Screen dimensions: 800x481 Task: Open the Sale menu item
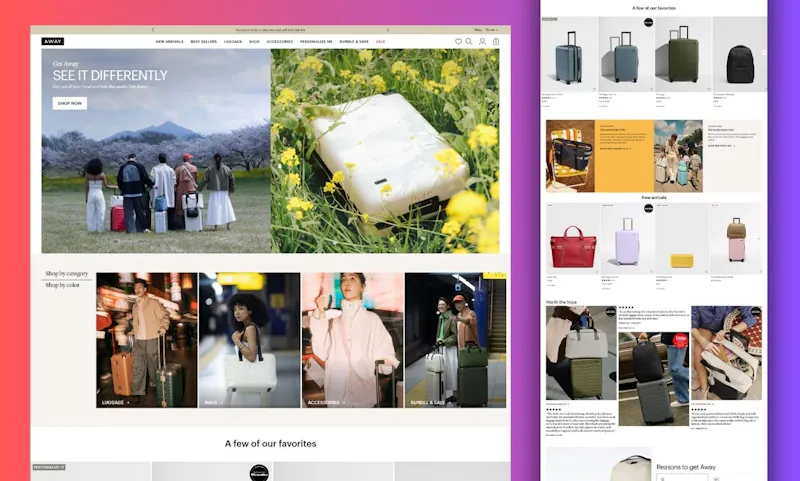point(381,42)
